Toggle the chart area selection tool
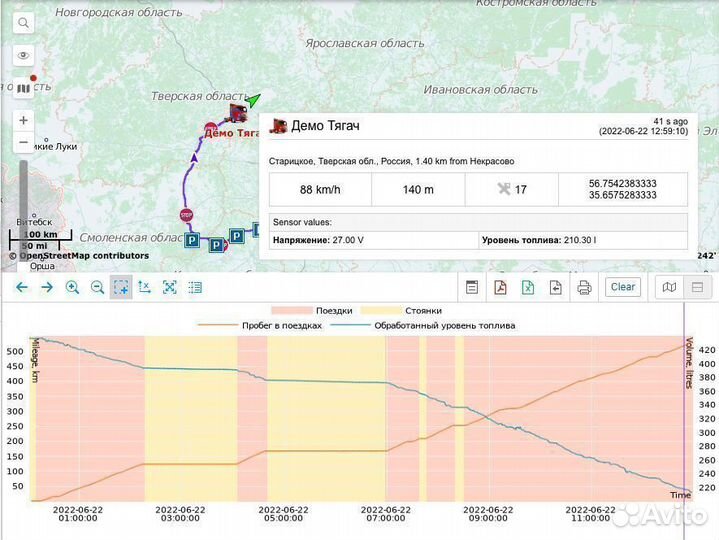Screen dimensions: 719x540 point(121,287)
